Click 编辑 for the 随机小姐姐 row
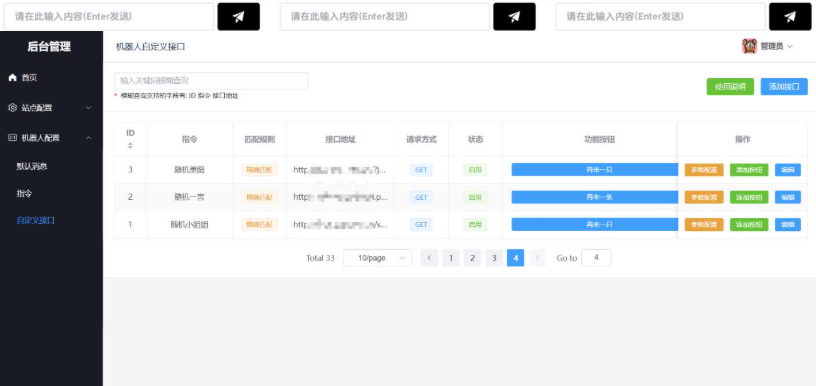The width and height of the screenshot is (816, 386). [788, 225]
